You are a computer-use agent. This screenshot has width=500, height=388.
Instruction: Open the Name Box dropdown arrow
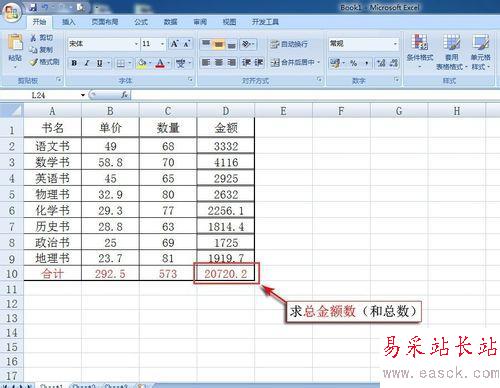pos(83,95)
